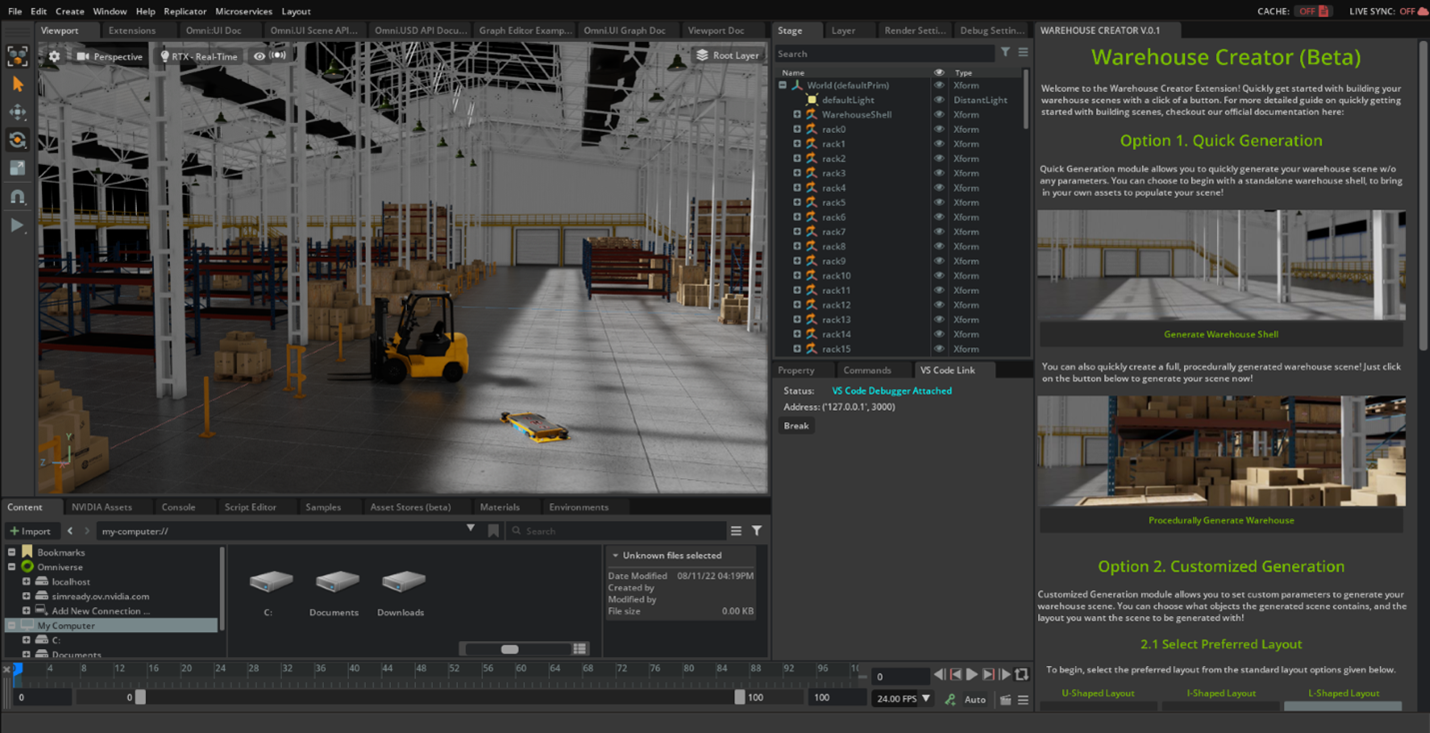This screenshot has width=1430, height=733.
Task: Toggle visibility of WarehouseShell
Action: tap(939, 115)
